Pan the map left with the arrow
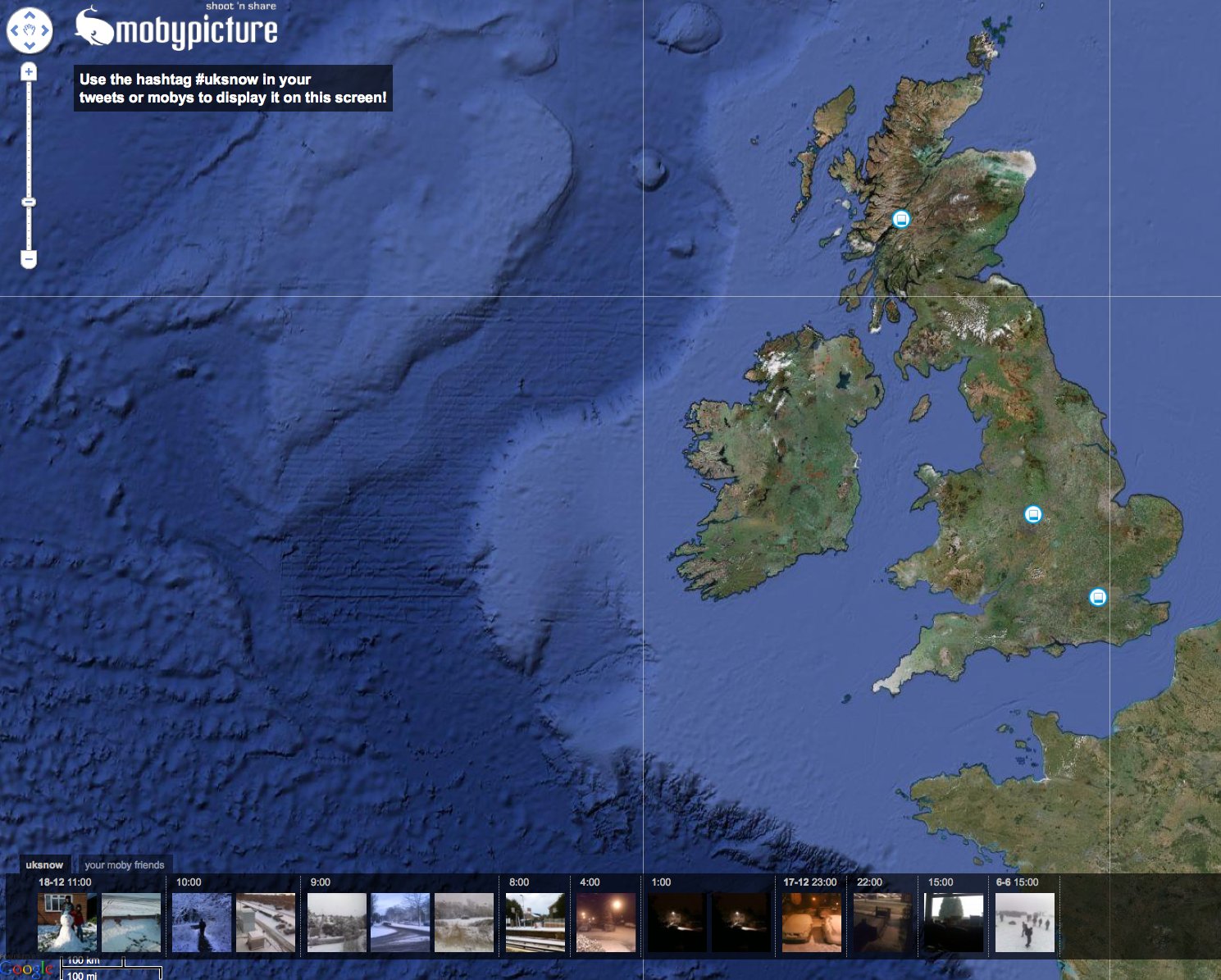Viewport: 1221px width, 980px height. tap(14, 31)
